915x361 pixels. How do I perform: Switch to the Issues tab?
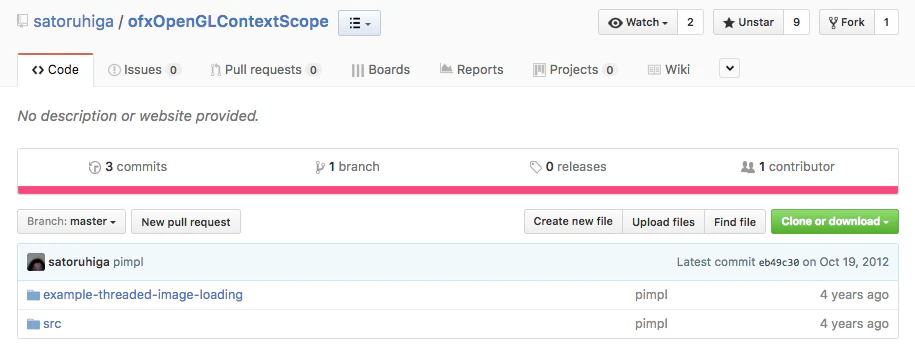(144, 70)
